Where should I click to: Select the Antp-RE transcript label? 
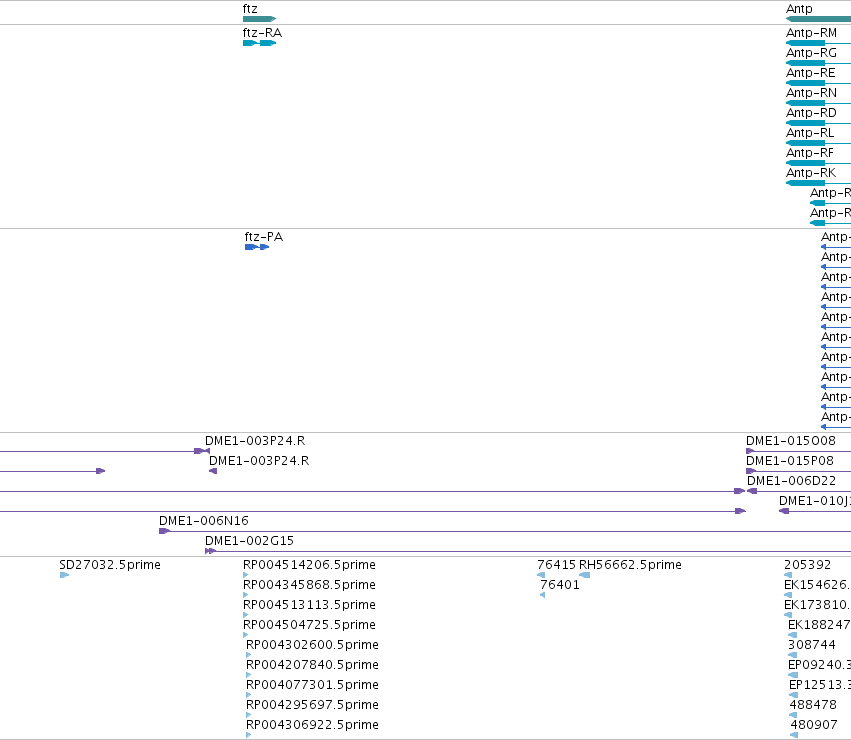point(811,73)
